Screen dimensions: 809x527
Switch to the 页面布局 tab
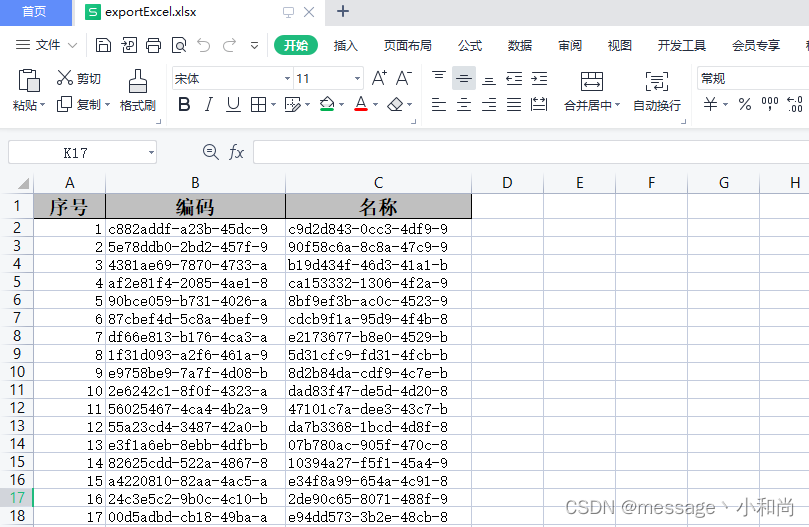tap(408, 45)
